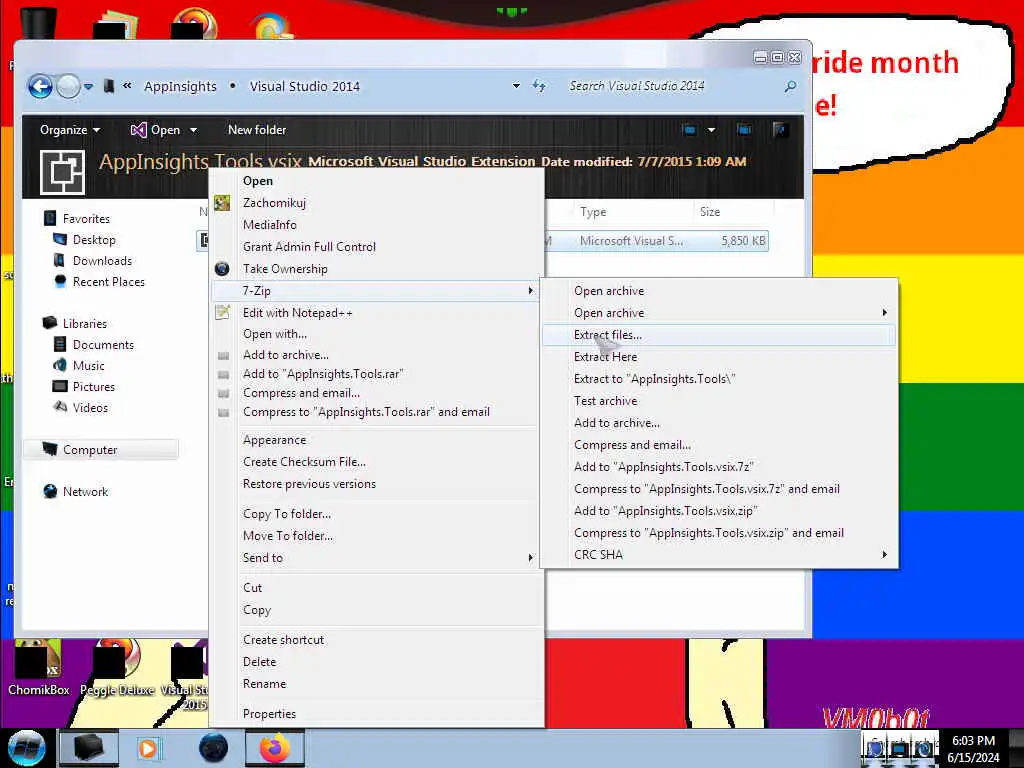1024x768 pixels.
Task: Open the ChomikBox desktop shortcut
Action: (39, 668)
